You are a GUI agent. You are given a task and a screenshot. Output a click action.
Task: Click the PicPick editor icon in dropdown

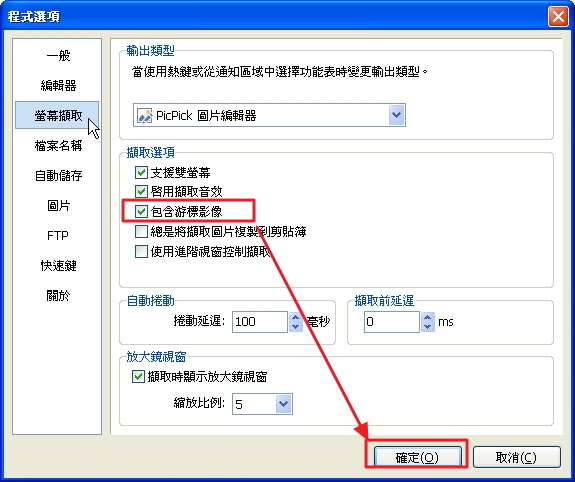pyautogui.click(x=144, y=116)
